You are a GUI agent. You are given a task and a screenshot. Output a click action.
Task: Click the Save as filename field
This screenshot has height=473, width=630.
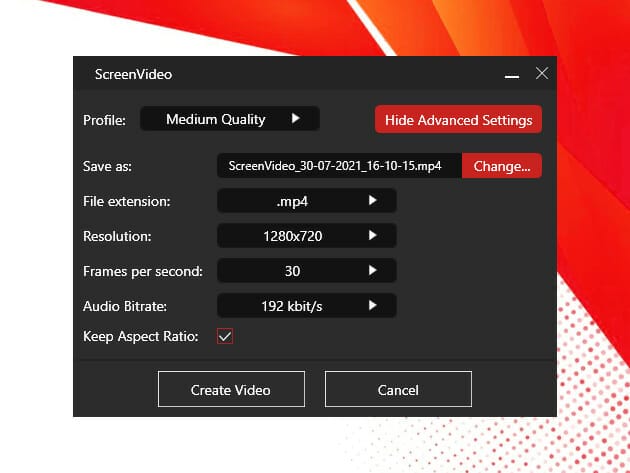[339, 166]
